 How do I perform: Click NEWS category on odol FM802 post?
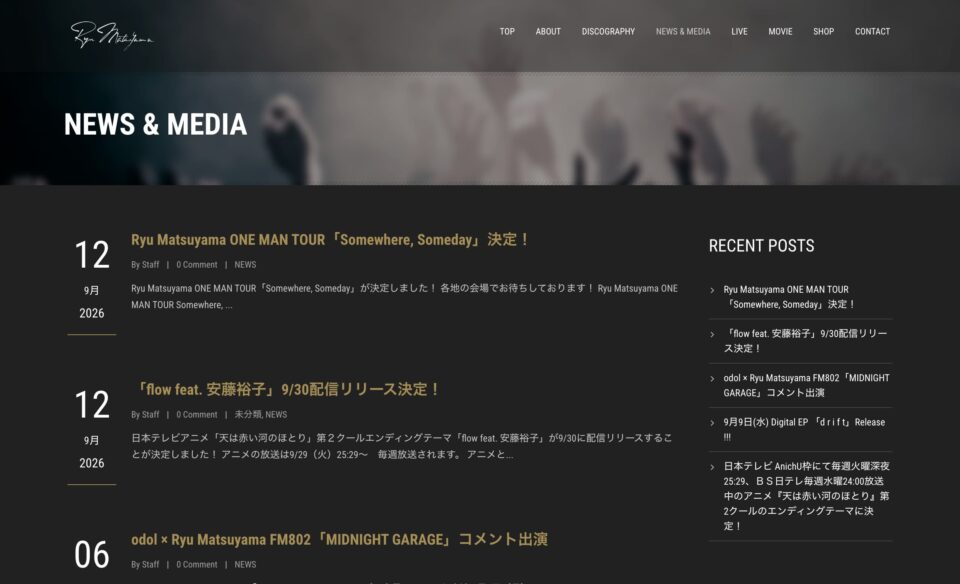pos(245,564)
